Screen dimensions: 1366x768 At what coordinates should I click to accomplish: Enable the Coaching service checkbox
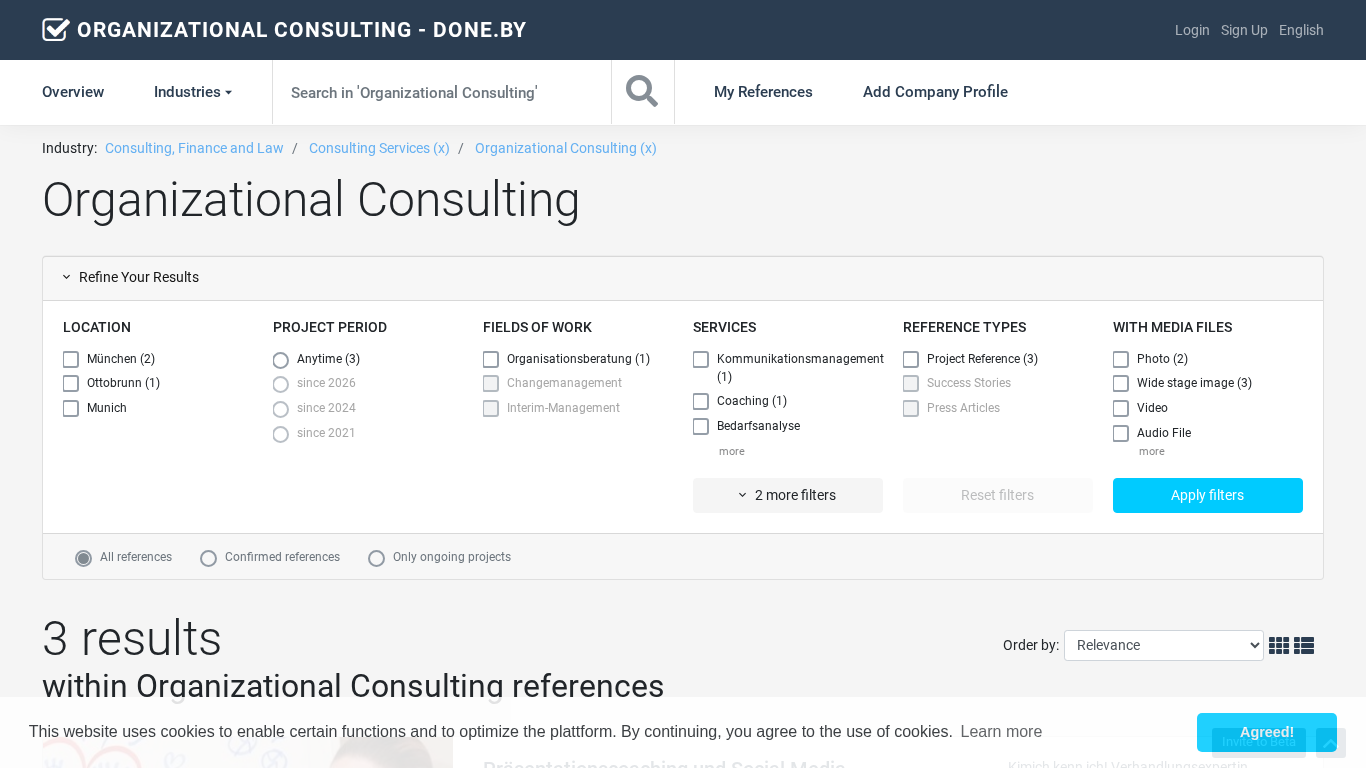click(x=701, y=401)
